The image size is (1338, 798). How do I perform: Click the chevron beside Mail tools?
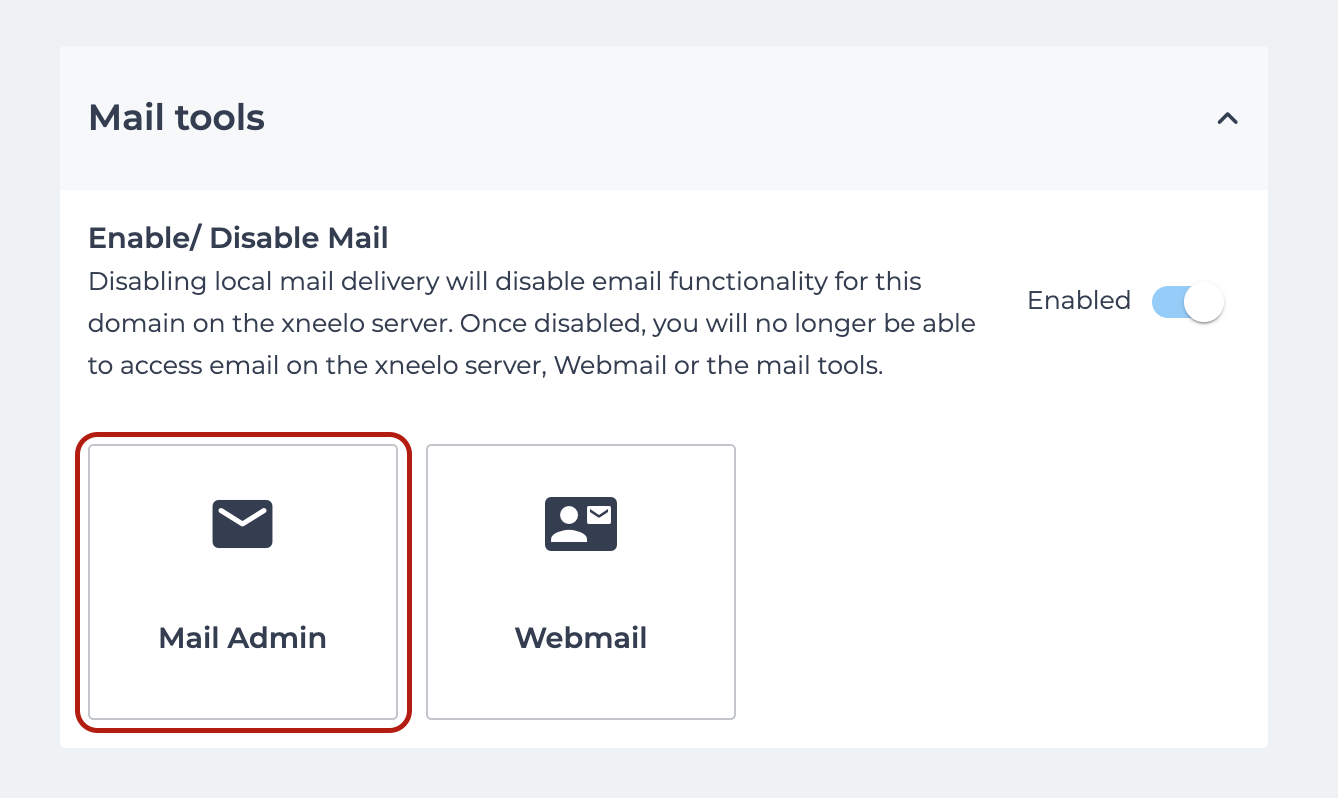[x=1227, y=118]
